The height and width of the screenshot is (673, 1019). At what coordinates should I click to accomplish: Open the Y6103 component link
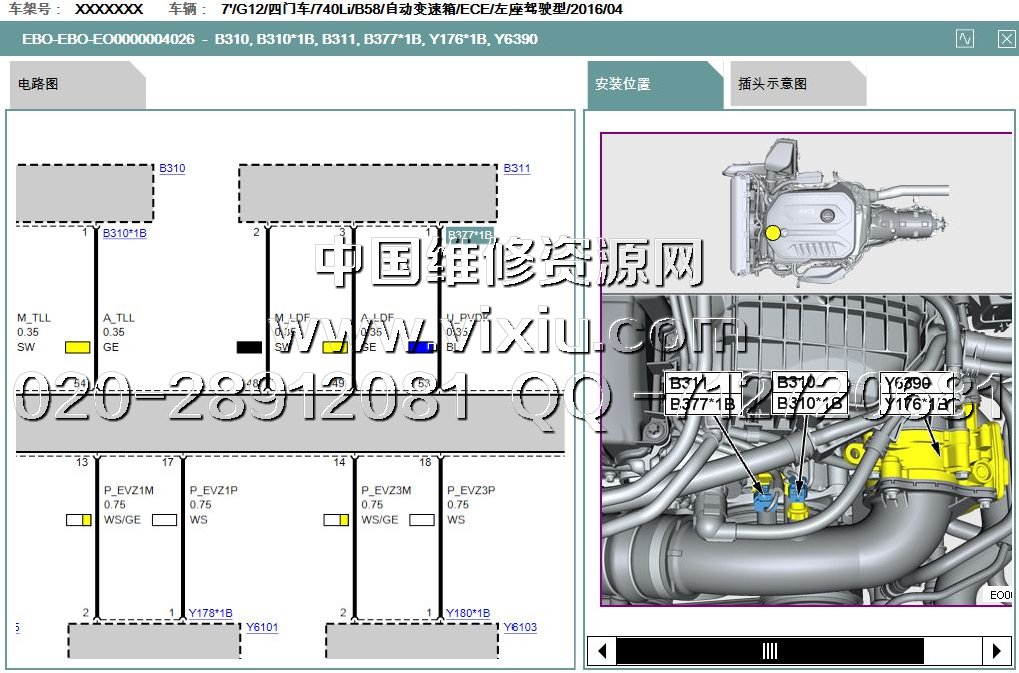(x=520, y=627)
